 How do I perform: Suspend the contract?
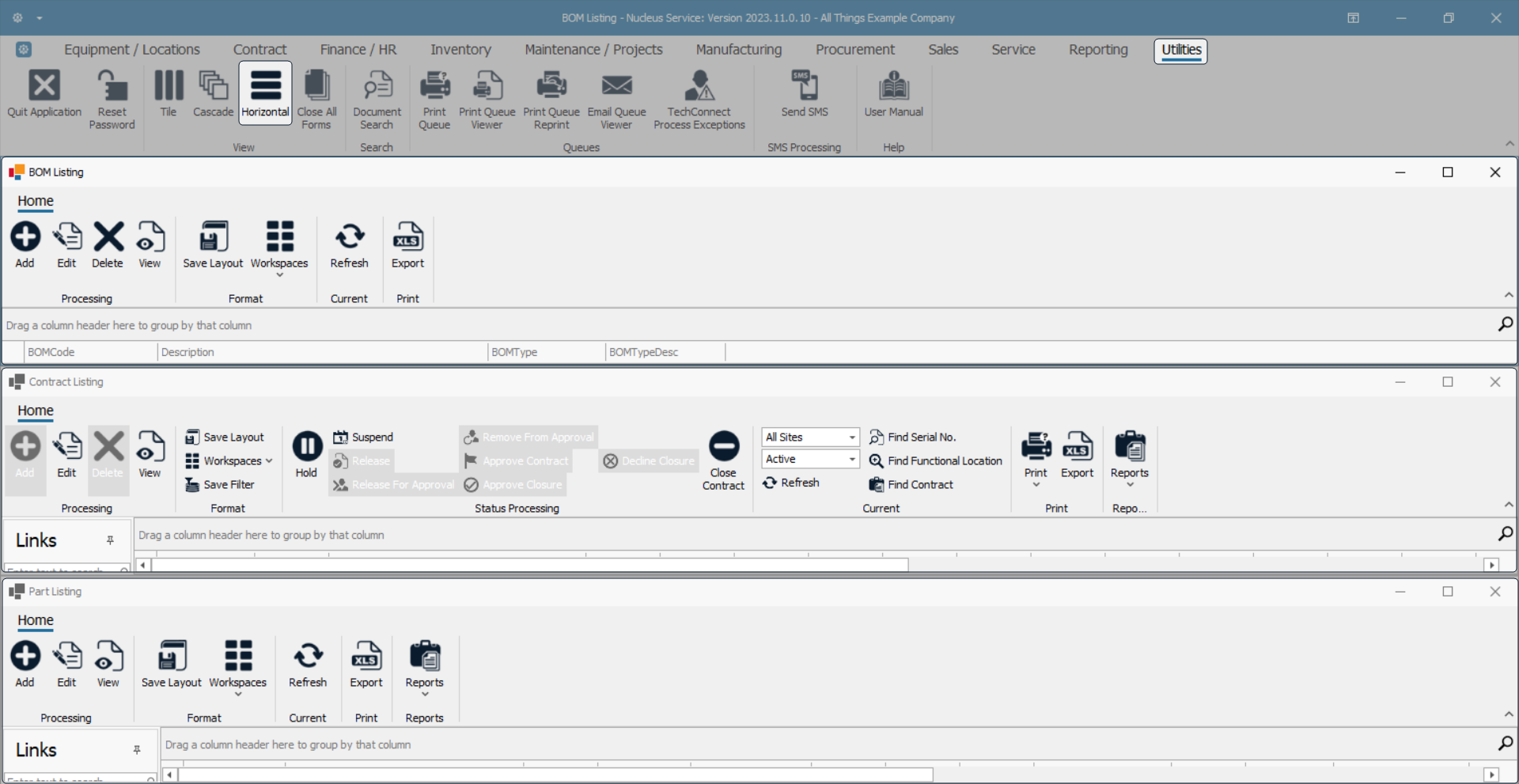[x=363, y=437]
